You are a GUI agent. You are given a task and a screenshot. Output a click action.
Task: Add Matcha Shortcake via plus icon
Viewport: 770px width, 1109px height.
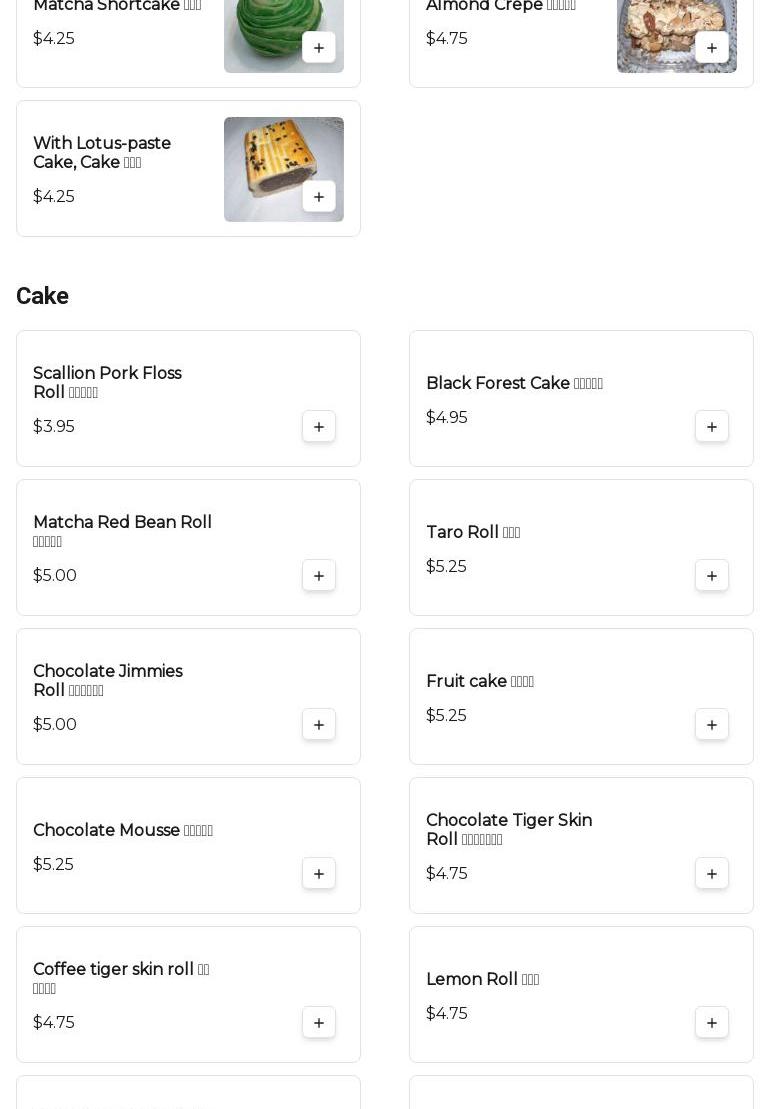[319, 48]
